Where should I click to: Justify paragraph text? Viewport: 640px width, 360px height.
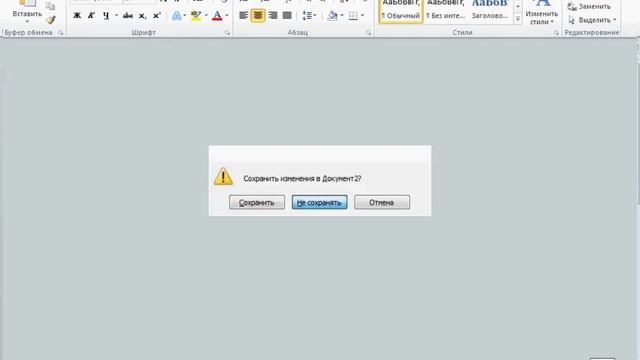click(x=287, y=16)
